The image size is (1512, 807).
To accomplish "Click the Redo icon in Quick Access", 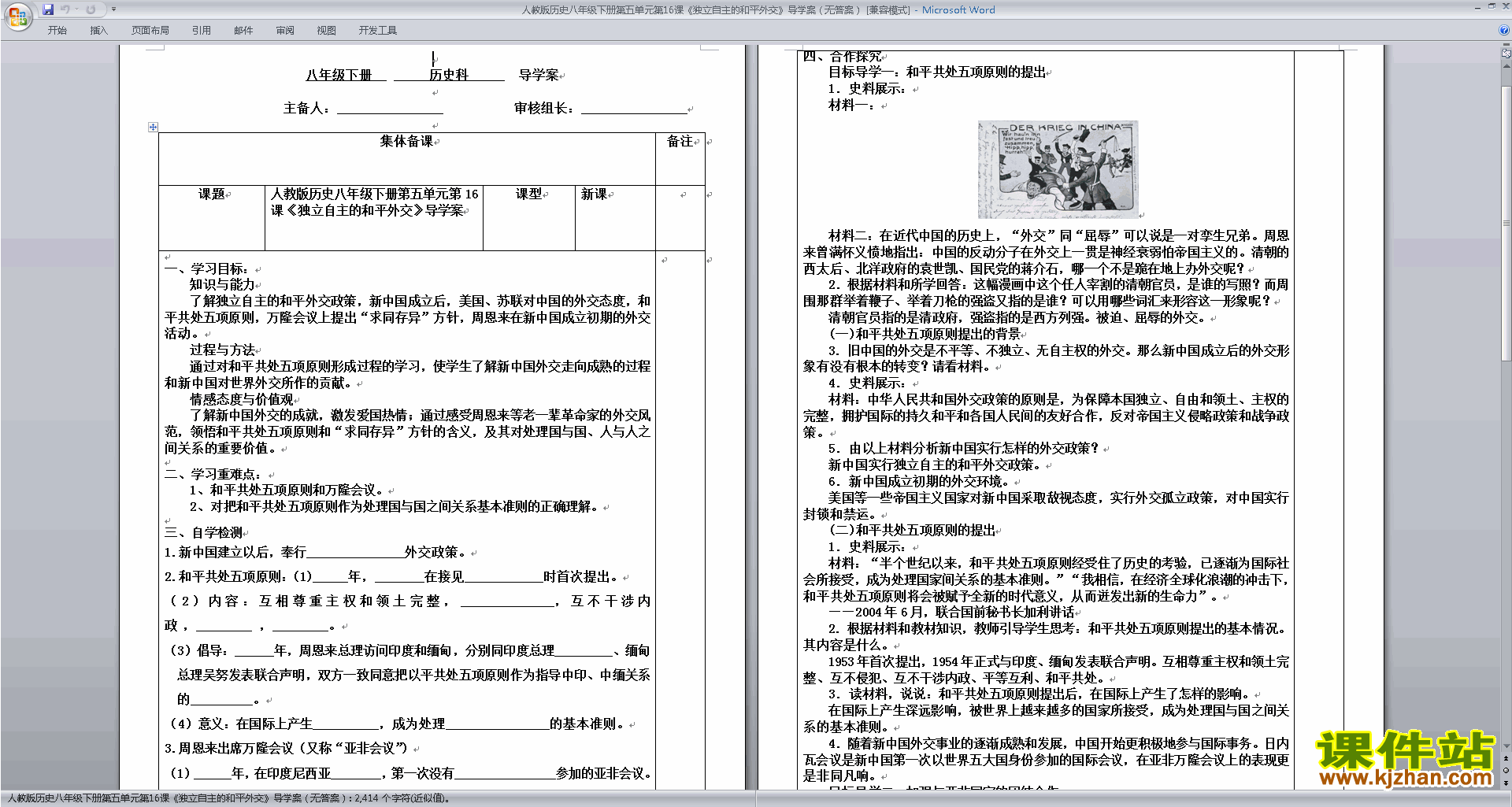I will tap(91, 9).
